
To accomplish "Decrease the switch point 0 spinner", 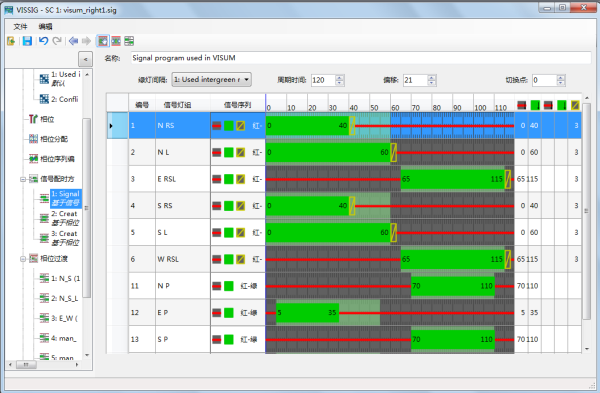I will click(x=561, y=83).
